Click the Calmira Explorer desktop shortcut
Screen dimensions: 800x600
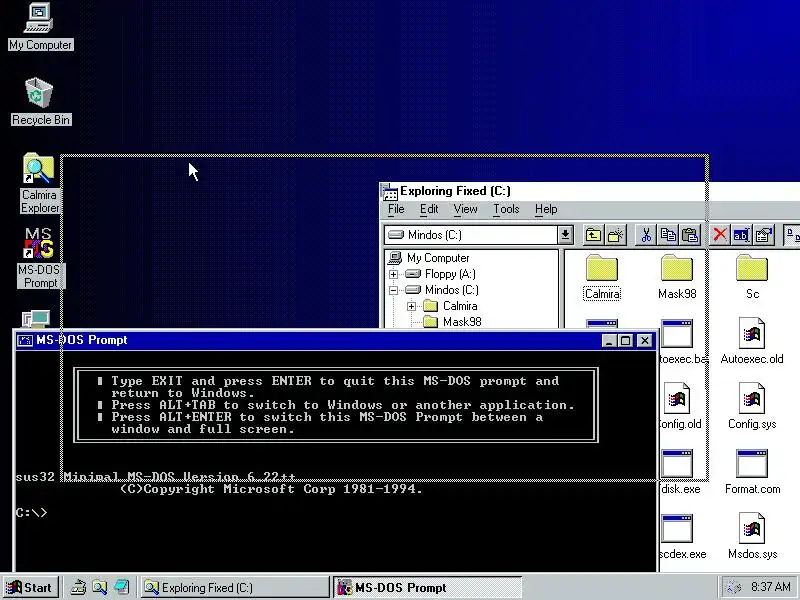pos(39,184)
